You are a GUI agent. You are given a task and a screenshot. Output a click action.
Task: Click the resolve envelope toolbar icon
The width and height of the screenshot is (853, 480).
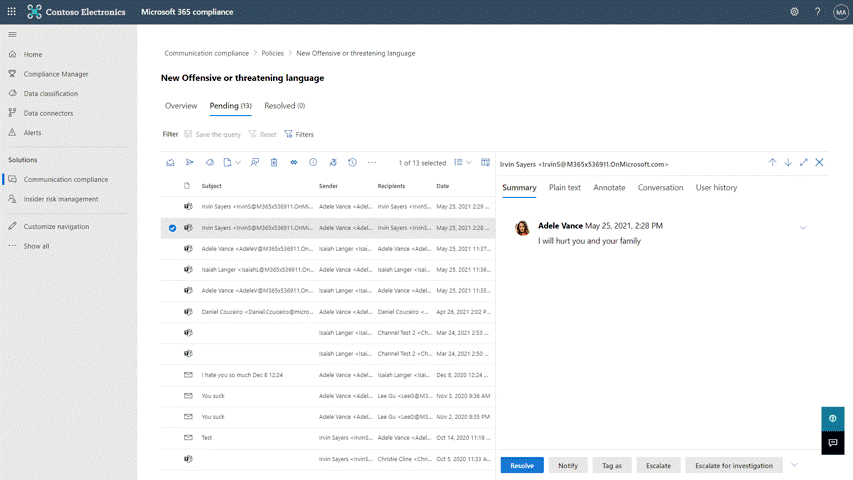pyautogui.click(x=170, y=162)
